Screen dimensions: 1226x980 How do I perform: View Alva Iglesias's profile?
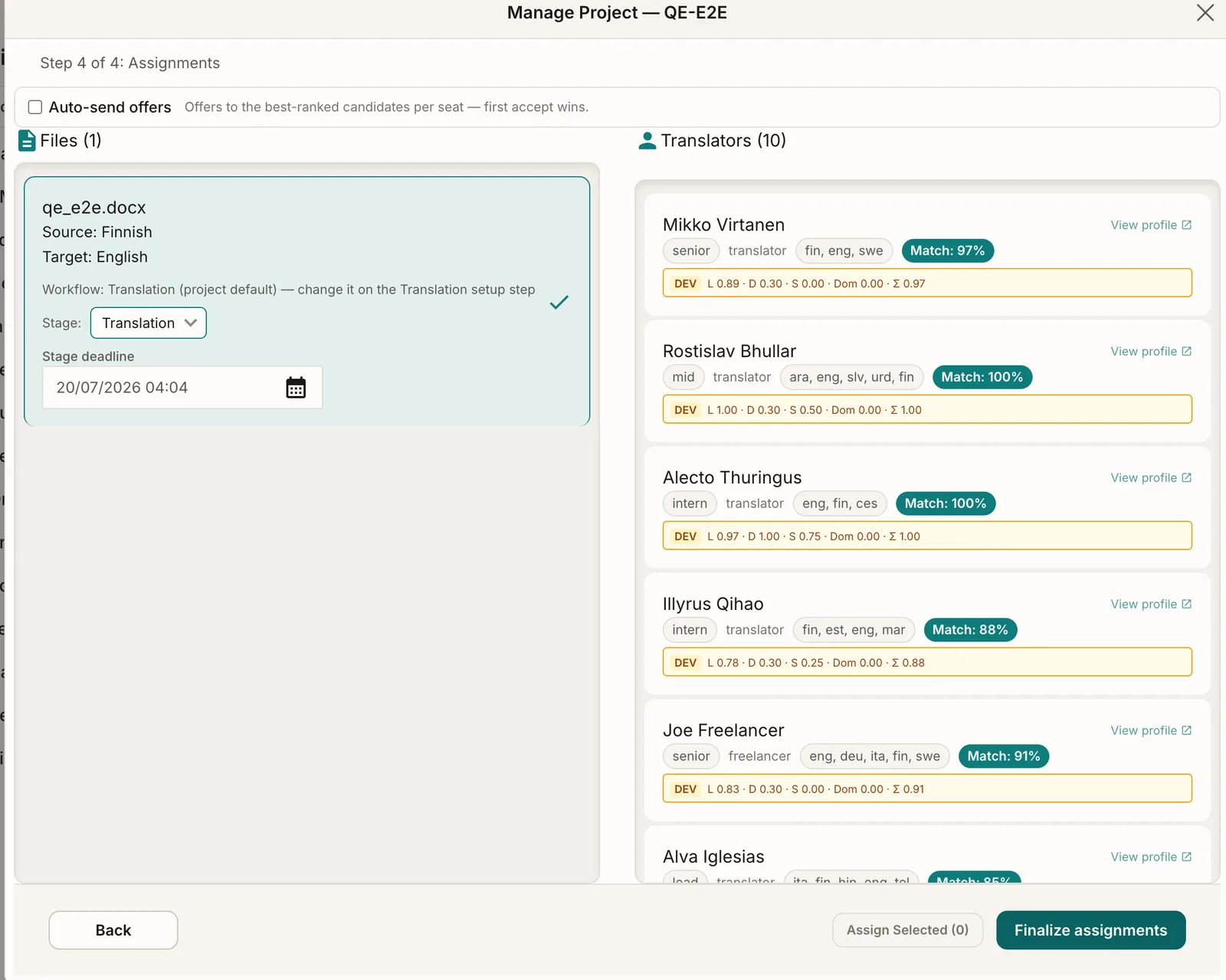[1151, 857]
